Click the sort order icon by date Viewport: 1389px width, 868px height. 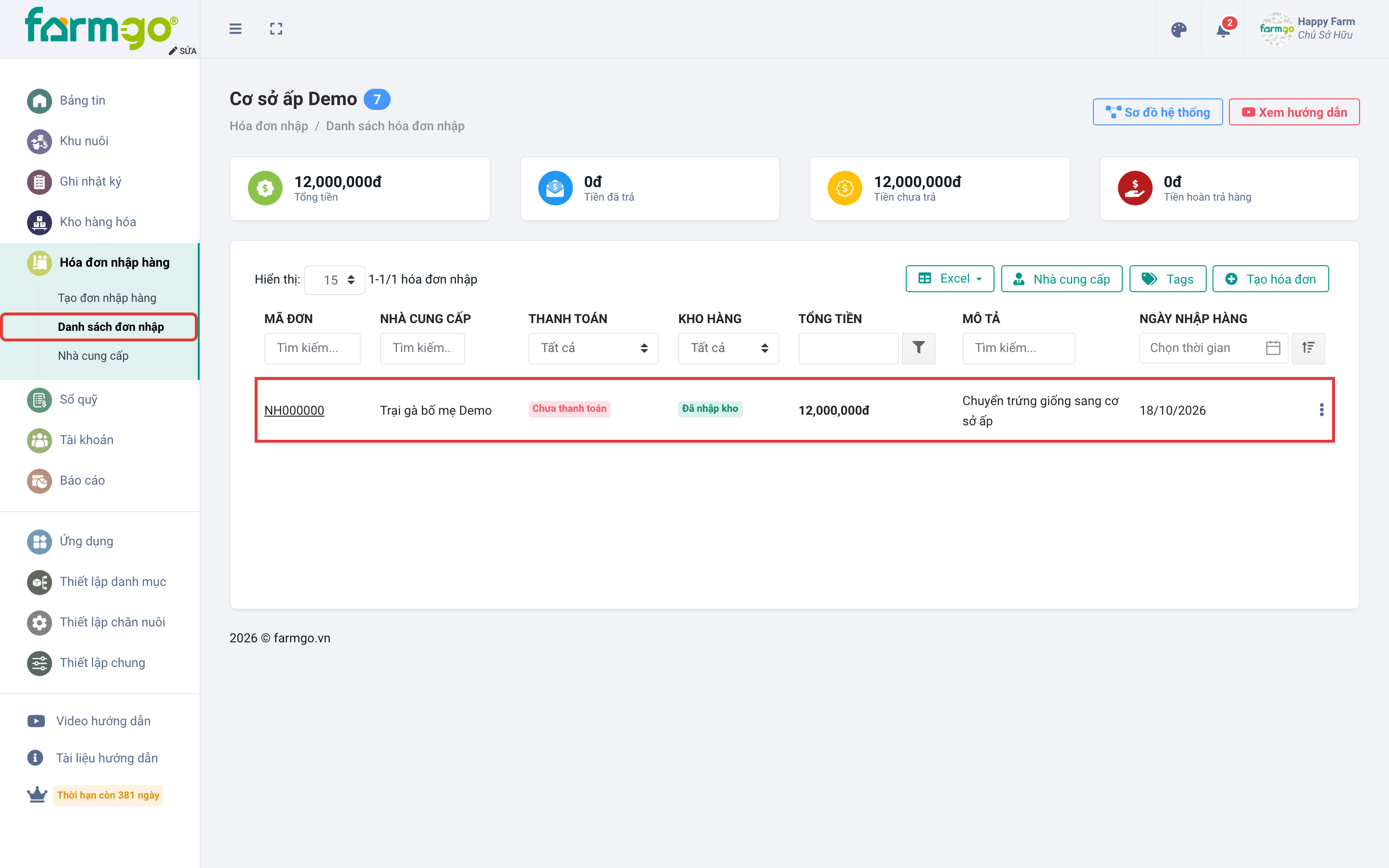tap(1308, 348)
